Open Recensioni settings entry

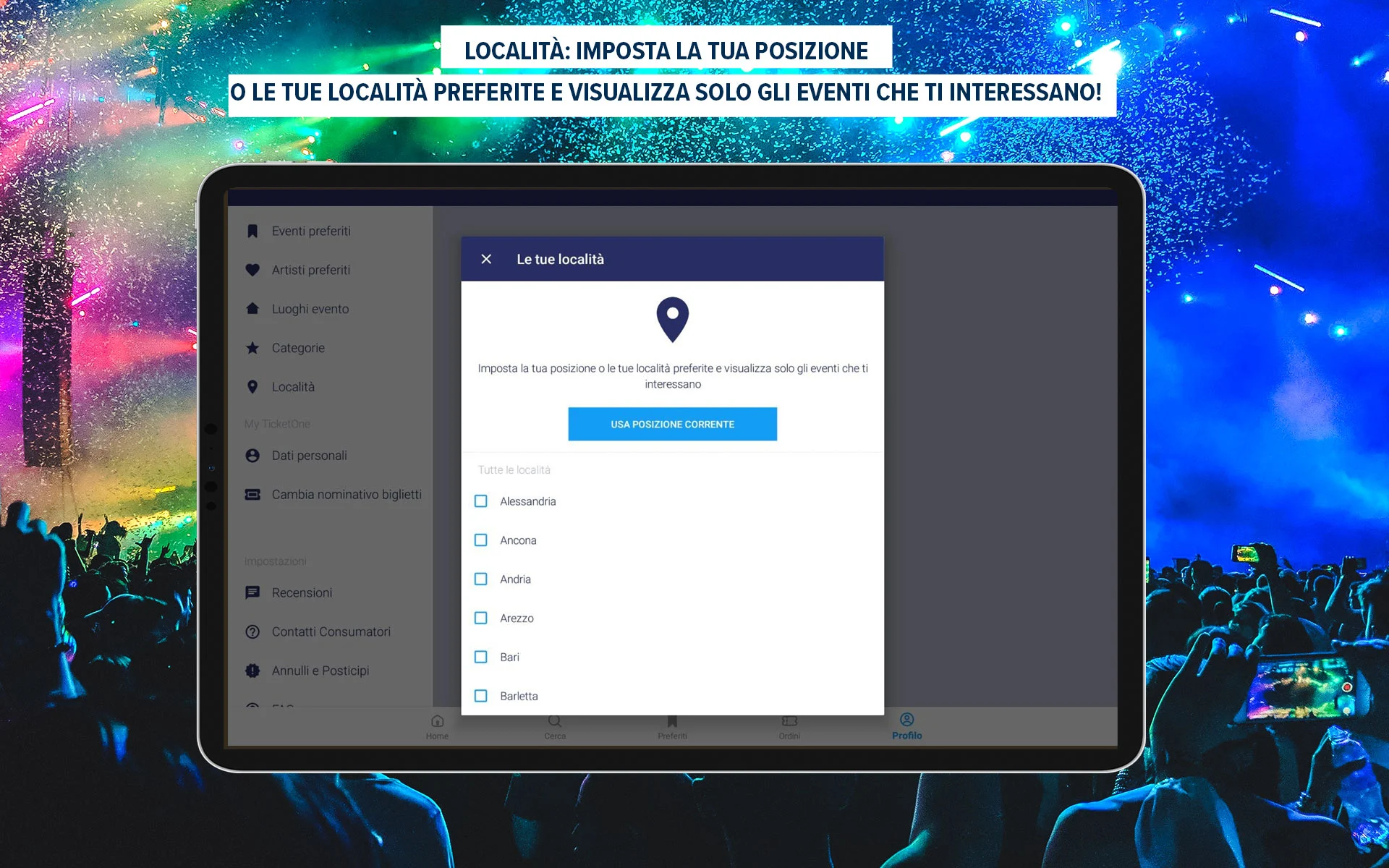click(x=331, y=592)
